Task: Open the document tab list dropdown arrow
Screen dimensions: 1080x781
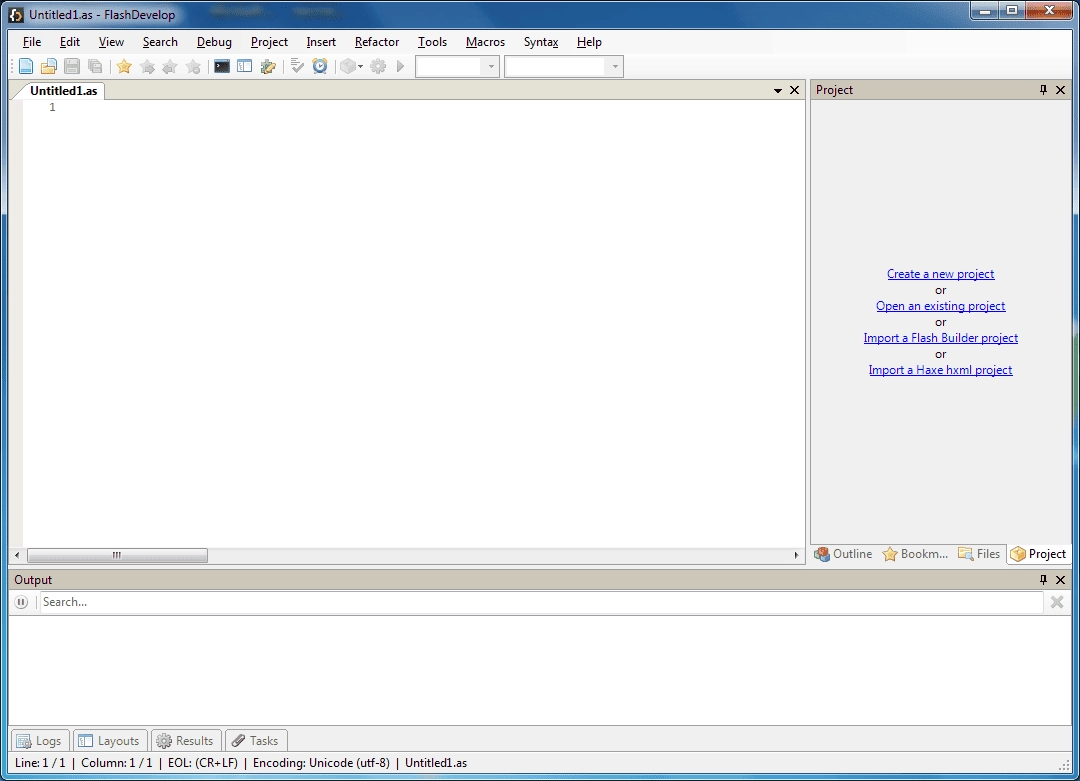Action: coord(778,90)
